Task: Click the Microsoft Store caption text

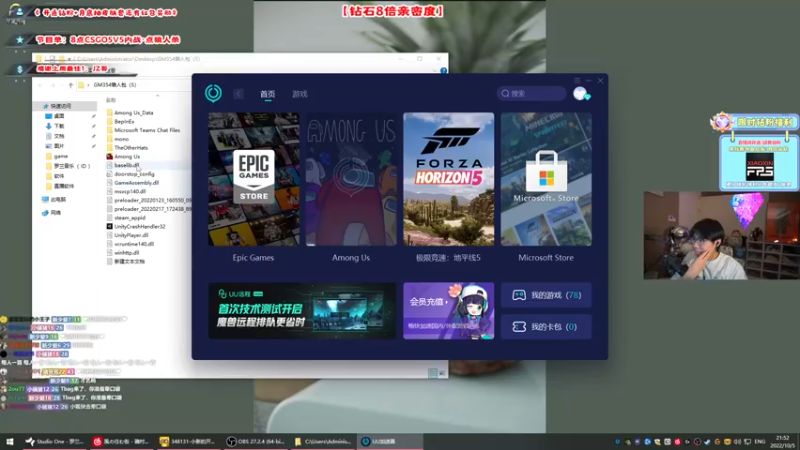Action: [x=546, y=258]
